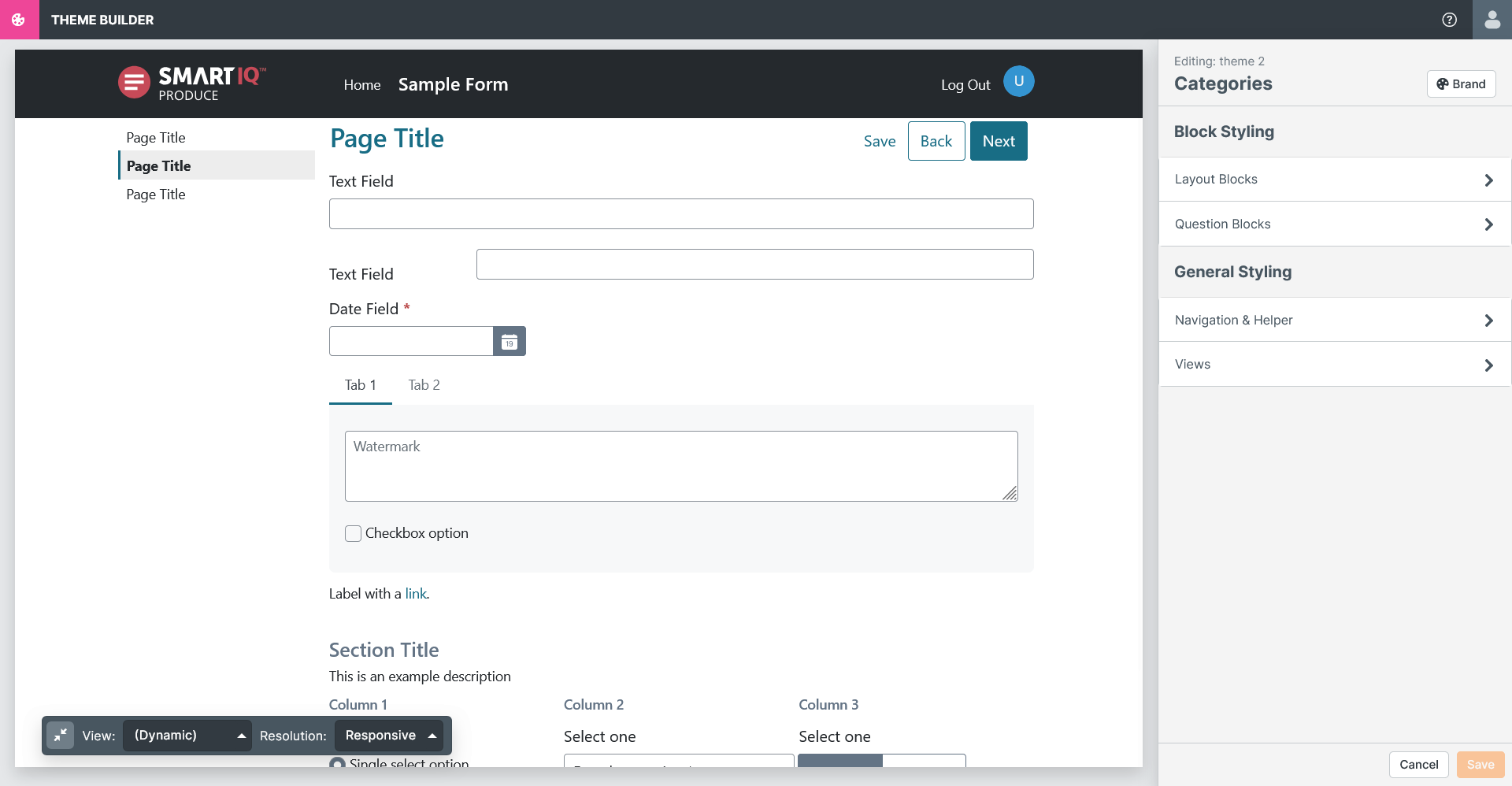Click the blue U user avatar
Screen dimensions: 1512x786
[1018, 81]
